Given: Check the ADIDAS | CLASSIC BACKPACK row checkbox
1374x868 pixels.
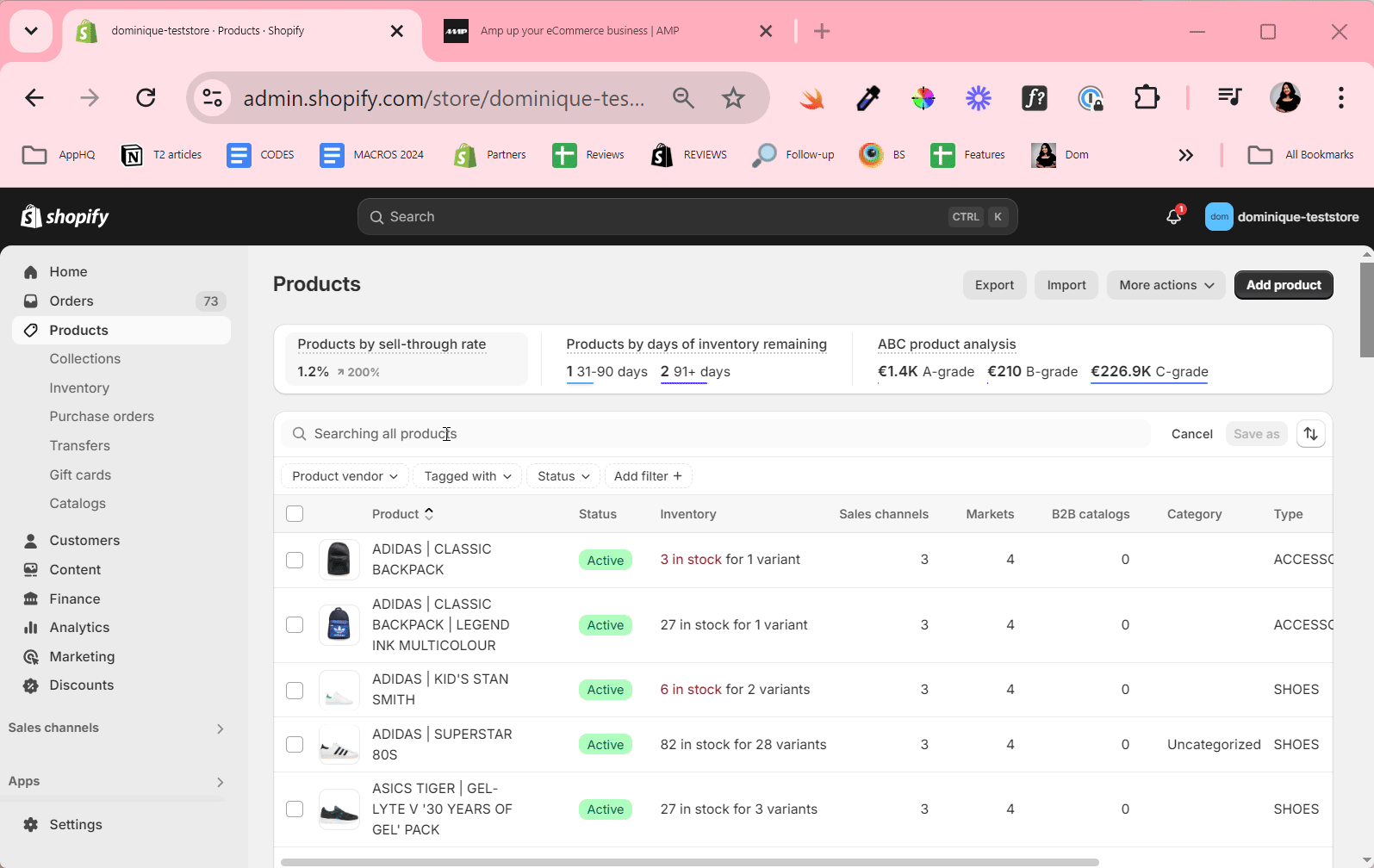Looking at the screenshot, I should 295,560.
